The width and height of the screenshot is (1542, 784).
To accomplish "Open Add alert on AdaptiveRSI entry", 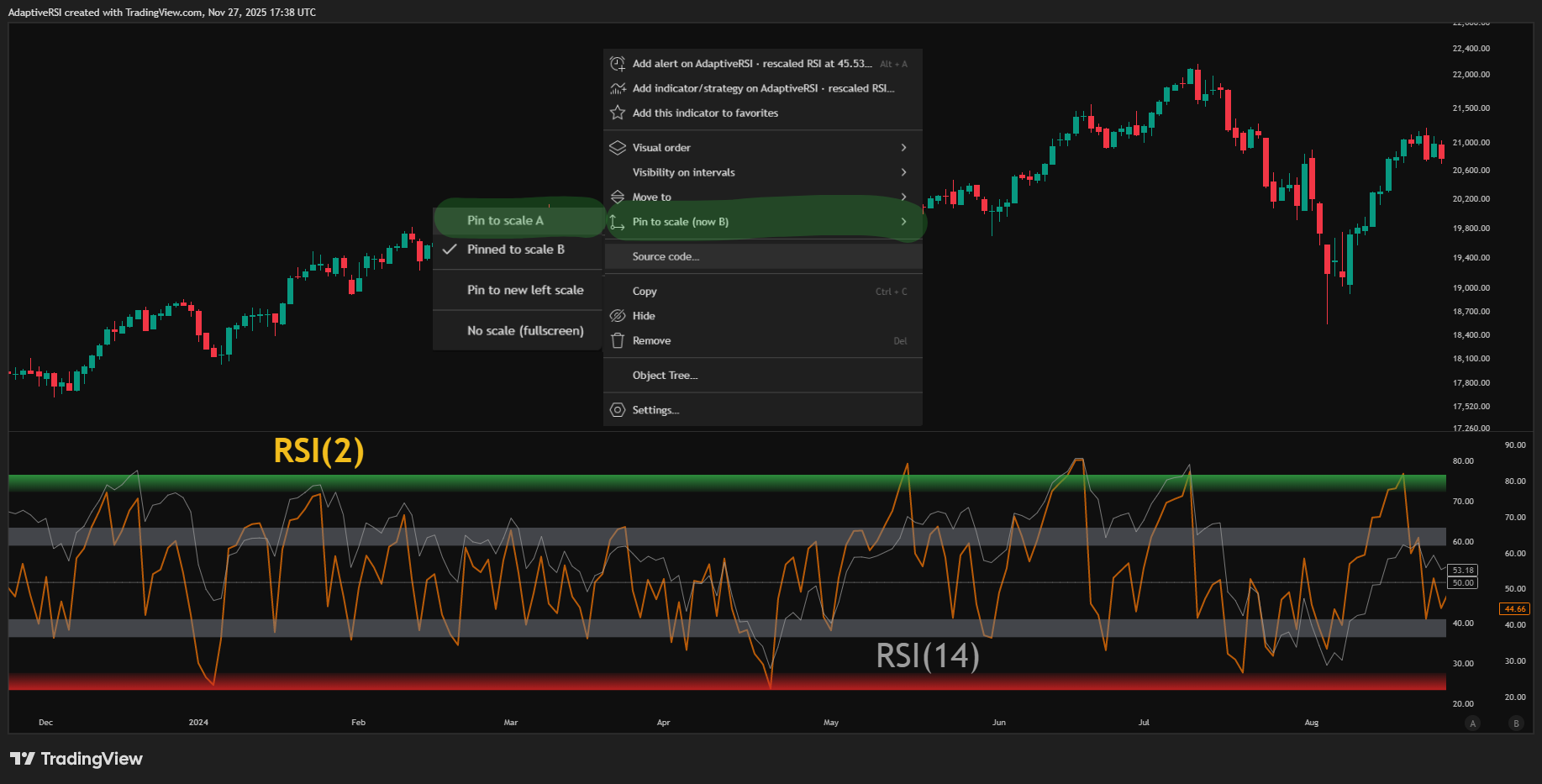I will [763, 64].
